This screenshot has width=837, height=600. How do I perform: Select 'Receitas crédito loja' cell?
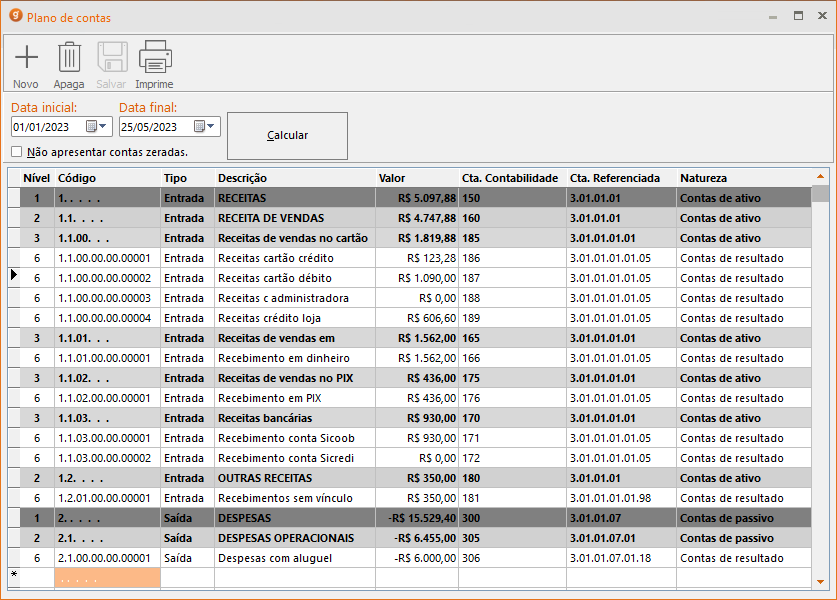pos(295,318)
